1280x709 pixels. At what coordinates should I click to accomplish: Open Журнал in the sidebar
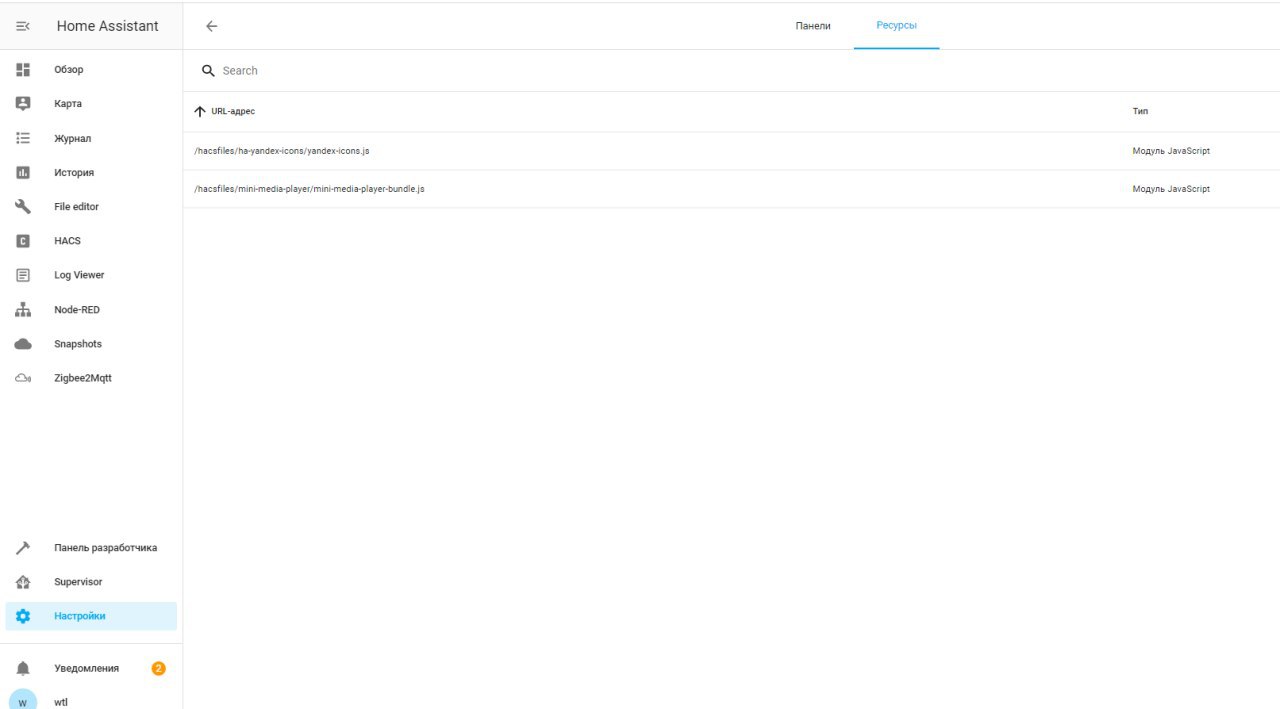(x=91, y=138)
